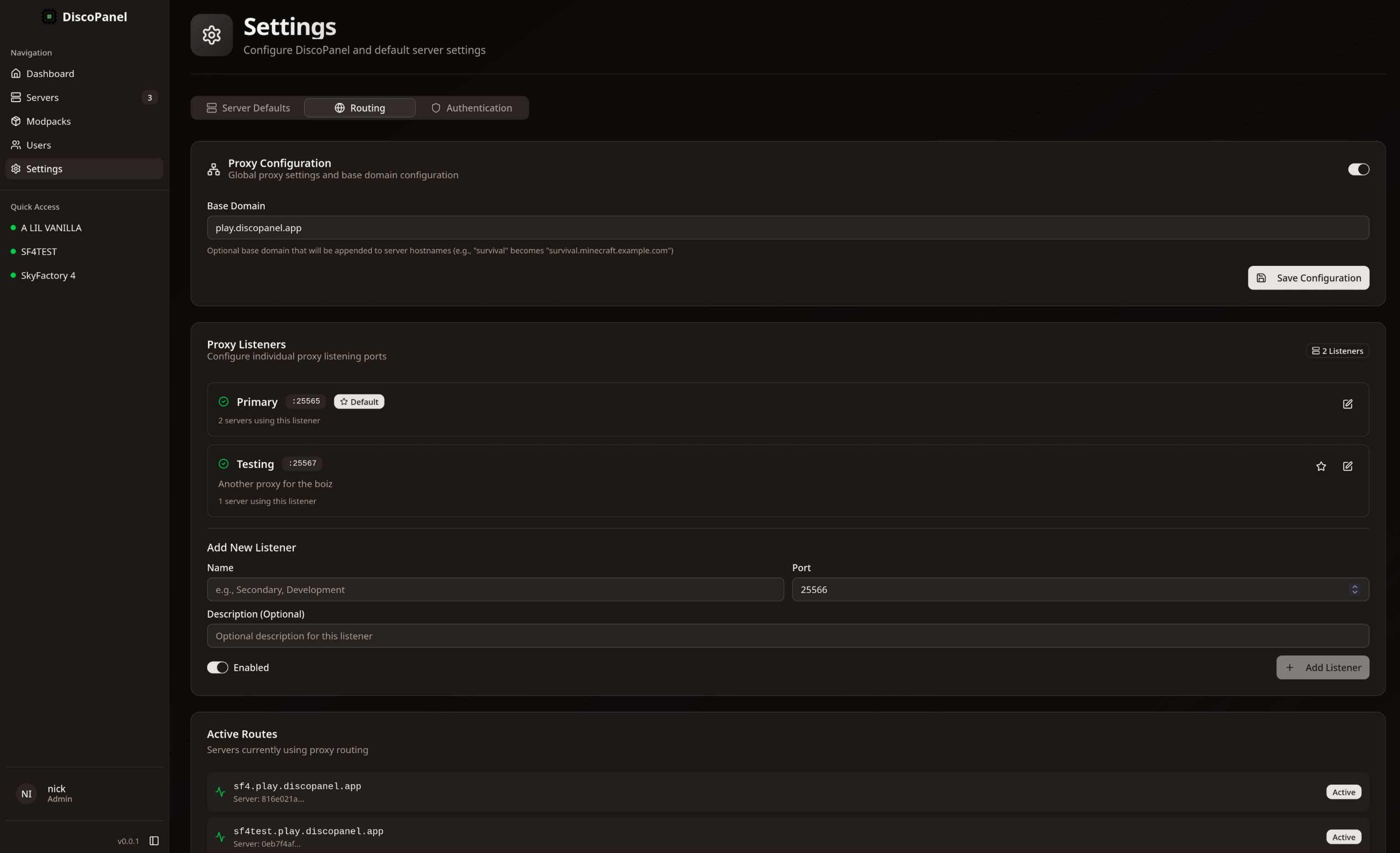Screen dimensions: 1400x853
Task: Switch to Authentication tab
Action: pyautogui.click(x=472, y=108)
